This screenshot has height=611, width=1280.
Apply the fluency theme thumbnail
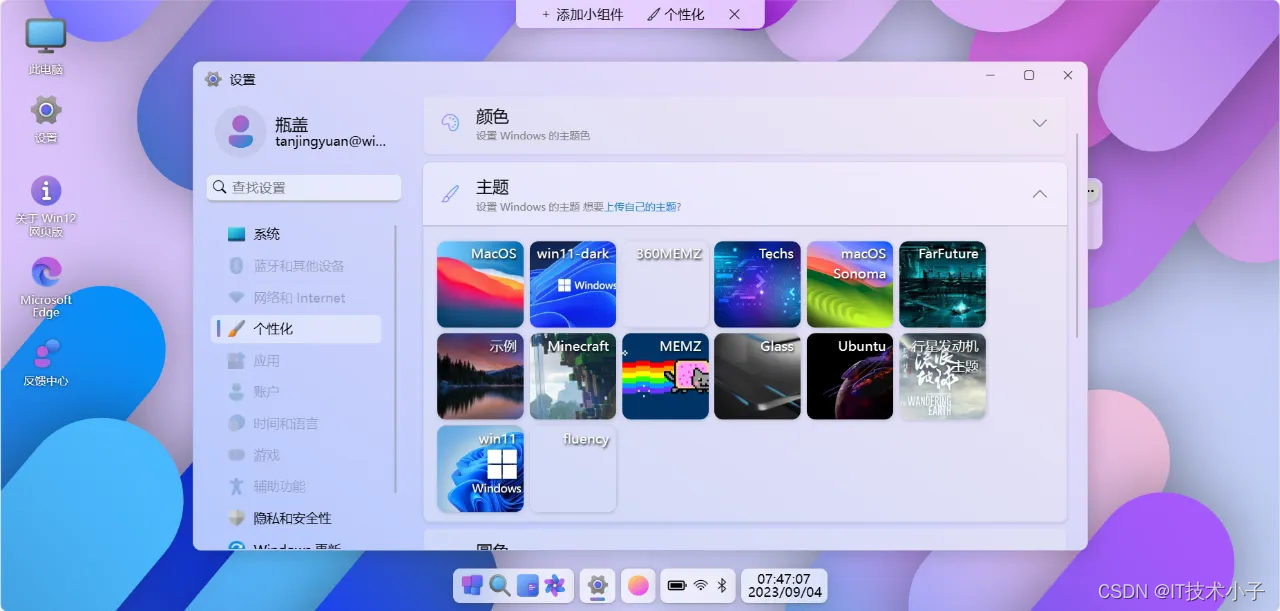[x=573, y=469]
